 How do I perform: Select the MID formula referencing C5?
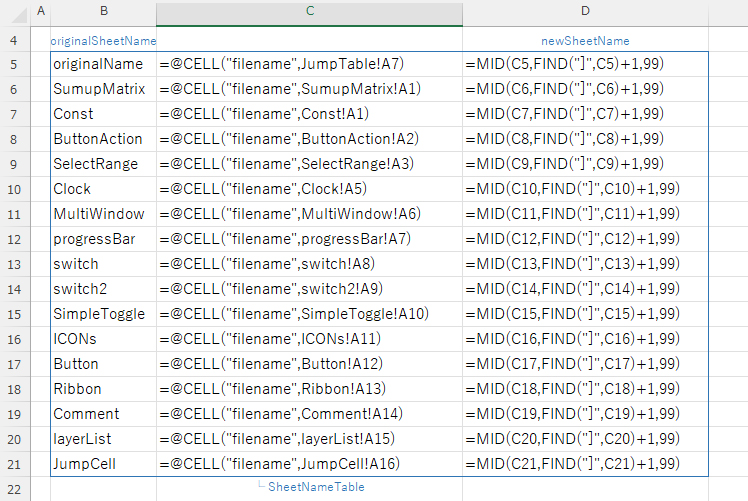point(564,64)
